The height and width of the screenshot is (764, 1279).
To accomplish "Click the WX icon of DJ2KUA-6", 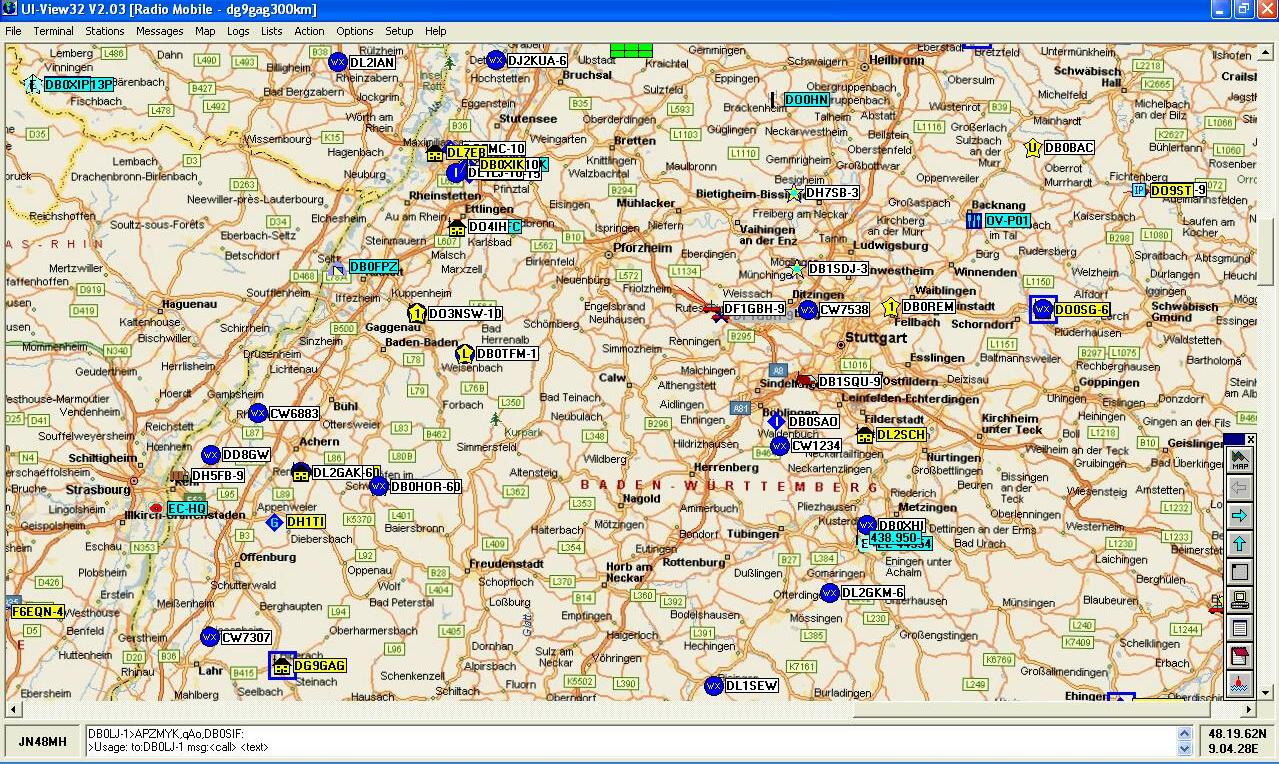I will pos(495,60).
